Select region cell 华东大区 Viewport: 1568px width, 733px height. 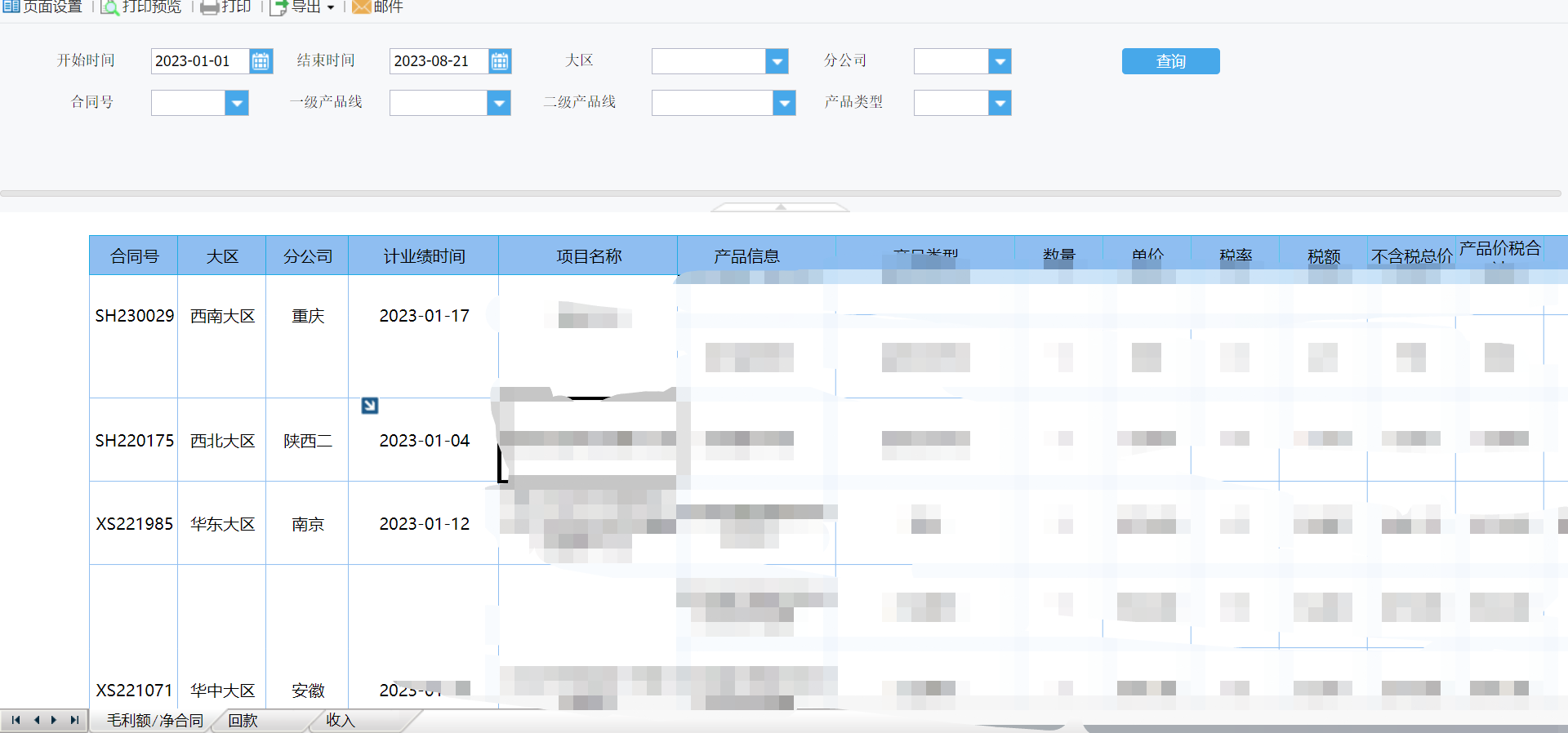(222, 524)
